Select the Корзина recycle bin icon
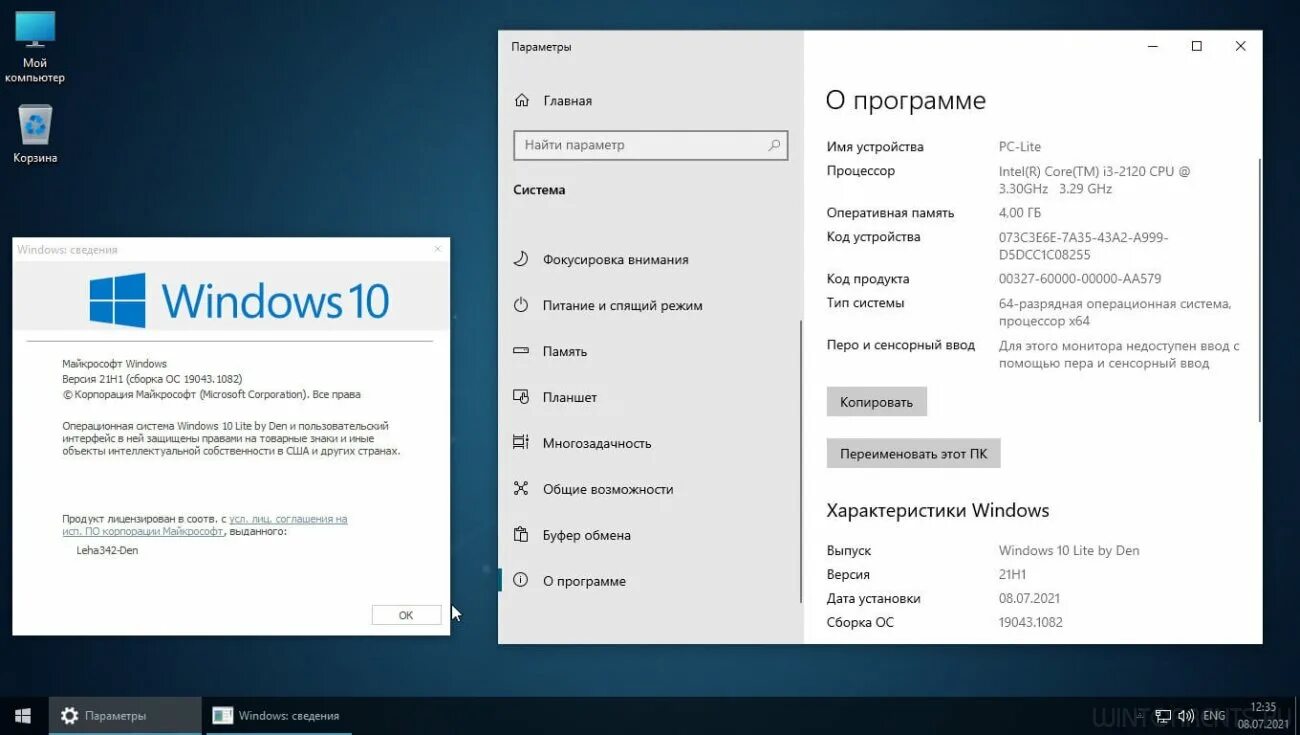The image size is (1300, 735). click(35, 134)
